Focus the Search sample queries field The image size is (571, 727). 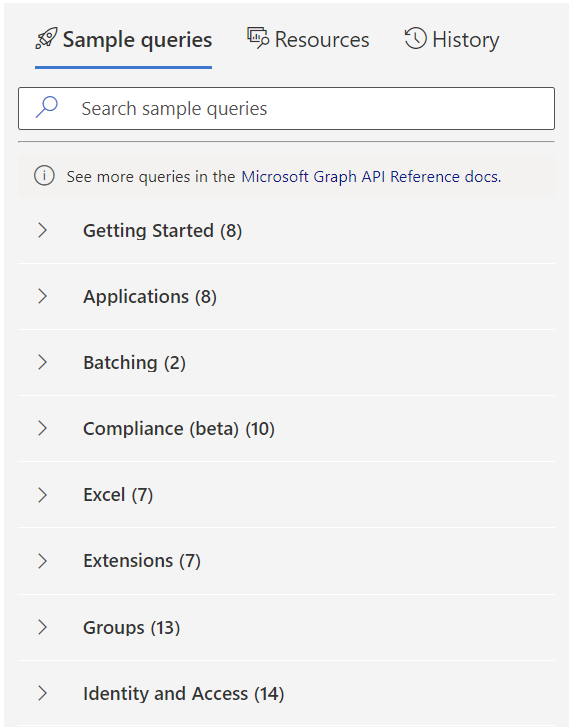click(x=286, y=108)
